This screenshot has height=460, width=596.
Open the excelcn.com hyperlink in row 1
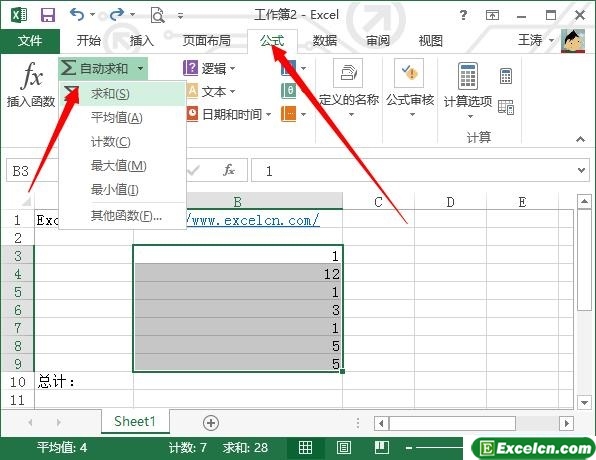[253, 220]
